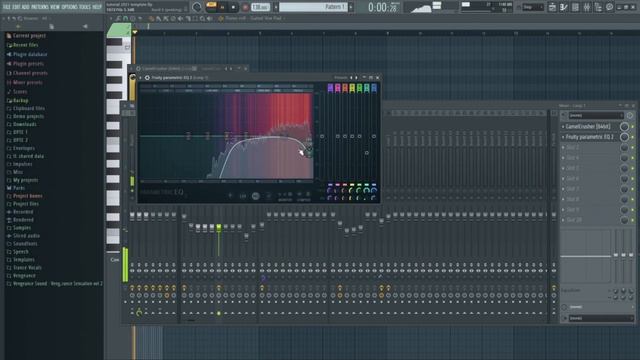Select the yellow band 4 token in EQ
The width and height of the screenshot is (640, 360).
tap(352, 88)
